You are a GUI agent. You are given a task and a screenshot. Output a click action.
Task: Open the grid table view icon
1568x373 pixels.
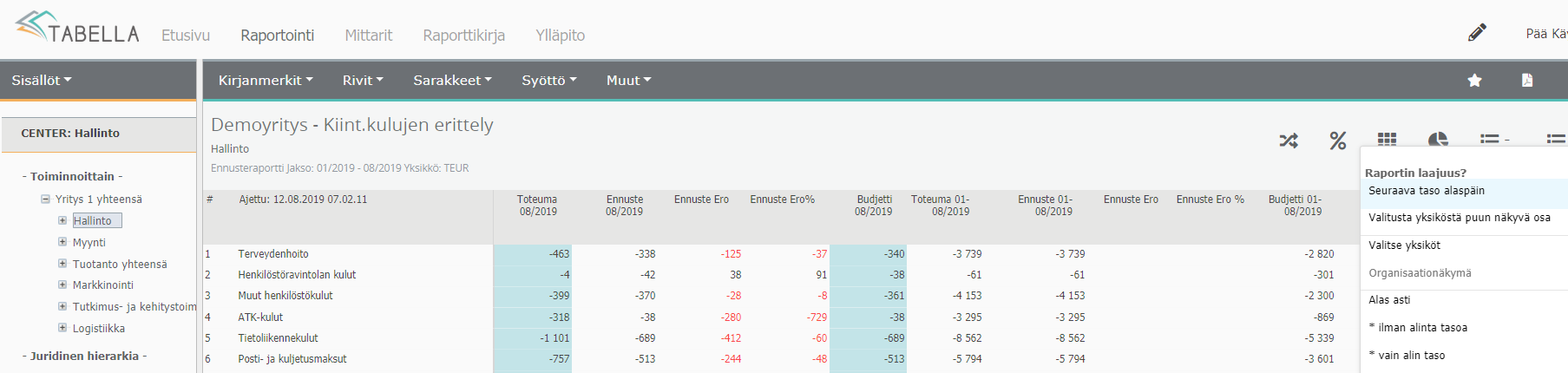click(1387, 139)
